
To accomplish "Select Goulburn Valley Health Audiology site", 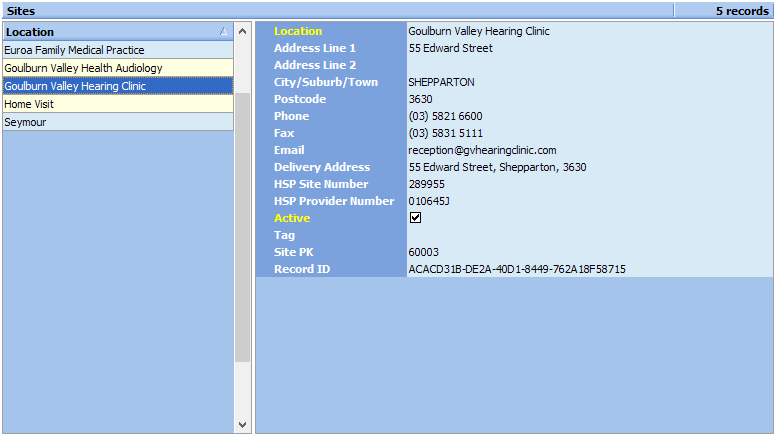I will pos(118,68).
